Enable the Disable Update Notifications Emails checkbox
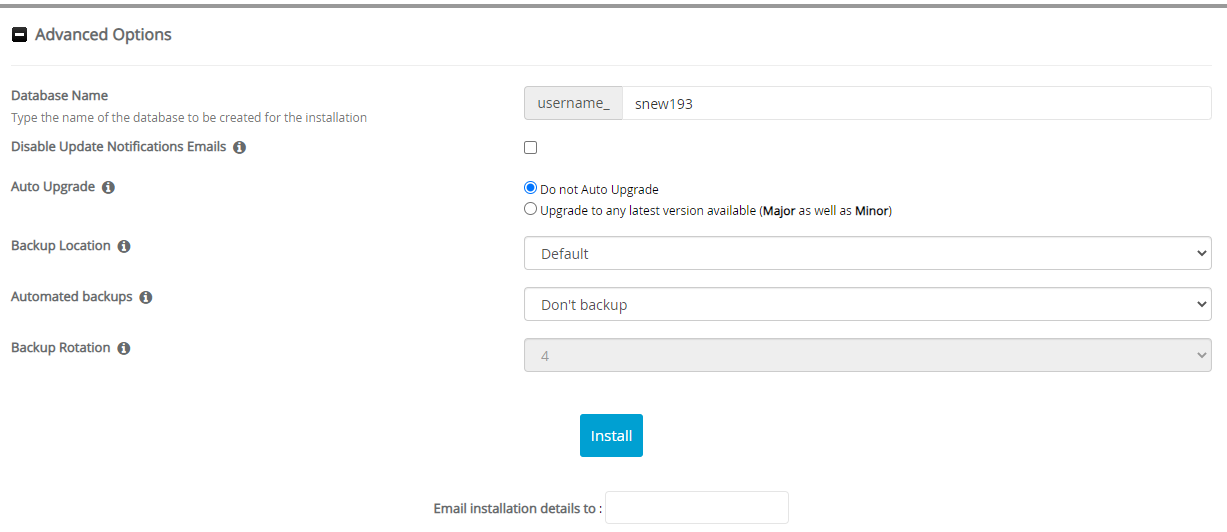1227x532 pixels. tap(531, 148)
